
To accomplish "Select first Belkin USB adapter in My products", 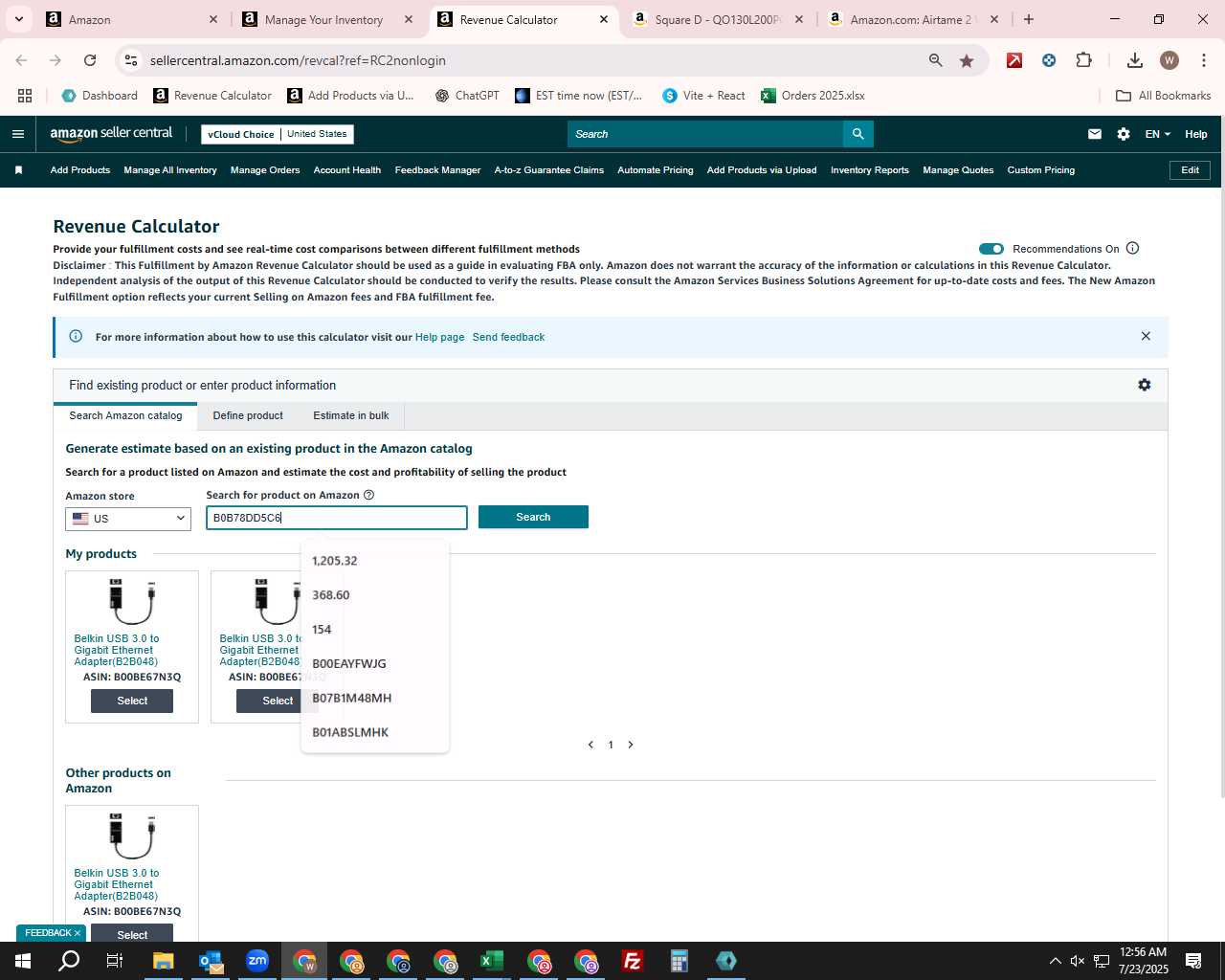I will 132,701.
